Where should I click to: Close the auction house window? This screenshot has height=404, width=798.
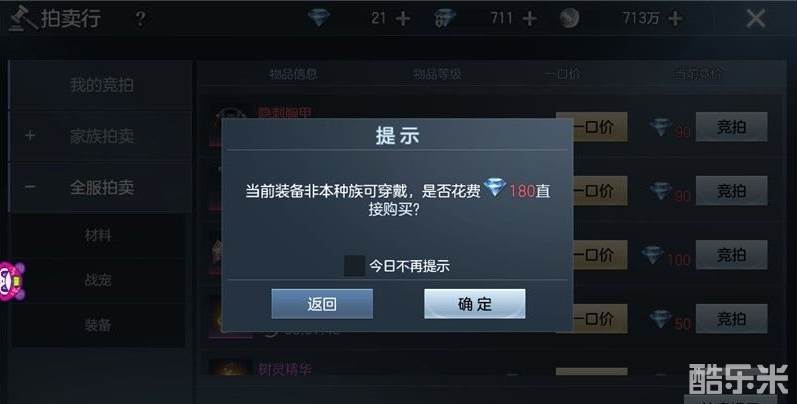coord(756,19)
